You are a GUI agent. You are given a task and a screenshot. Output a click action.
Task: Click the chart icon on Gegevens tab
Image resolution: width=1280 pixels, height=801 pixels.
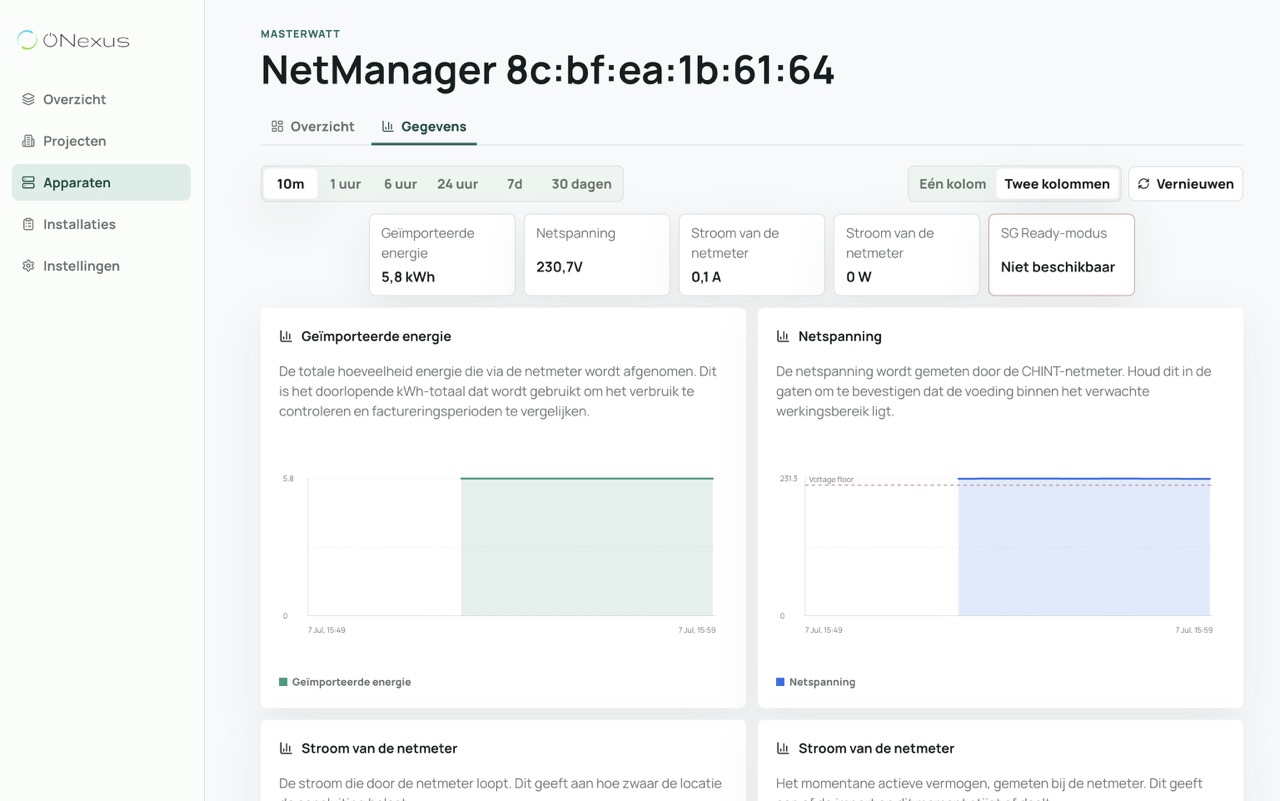point(388,126)
